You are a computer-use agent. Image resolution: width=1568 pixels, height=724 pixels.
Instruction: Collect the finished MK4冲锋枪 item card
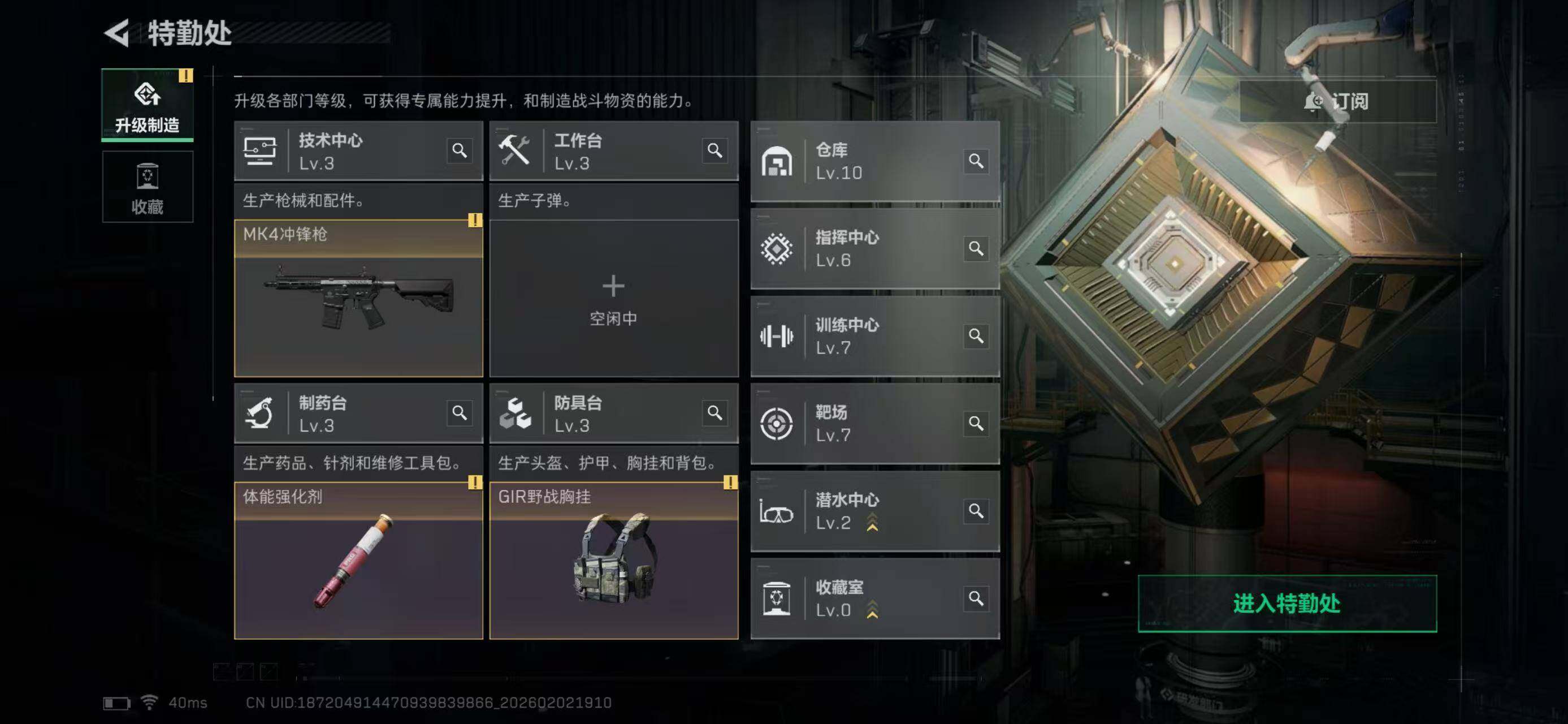point(358,299)
